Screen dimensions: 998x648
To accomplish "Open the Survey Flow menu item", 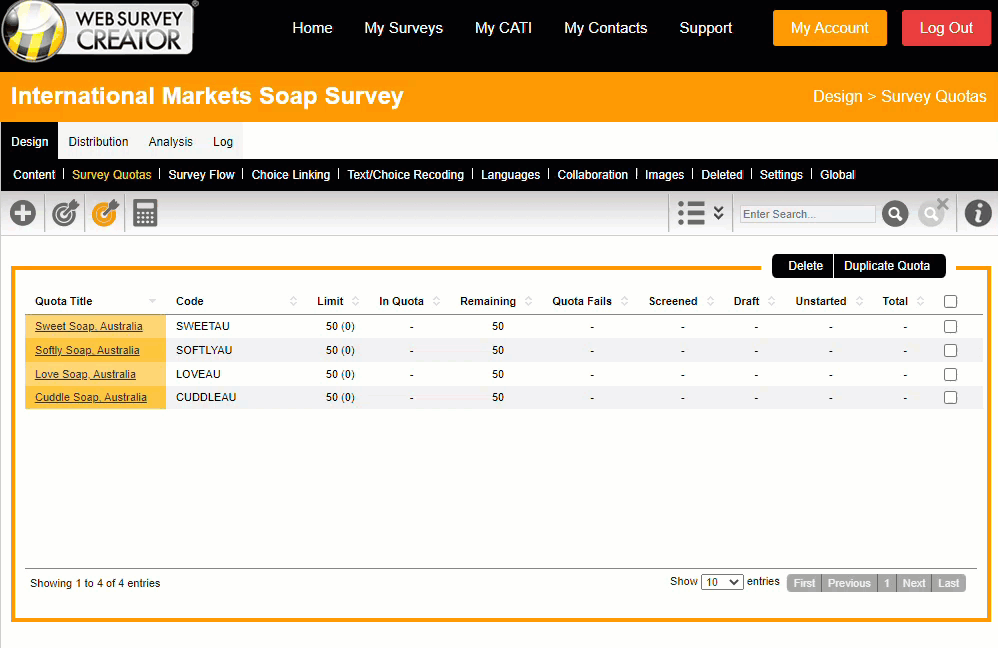I will point(201,174).
